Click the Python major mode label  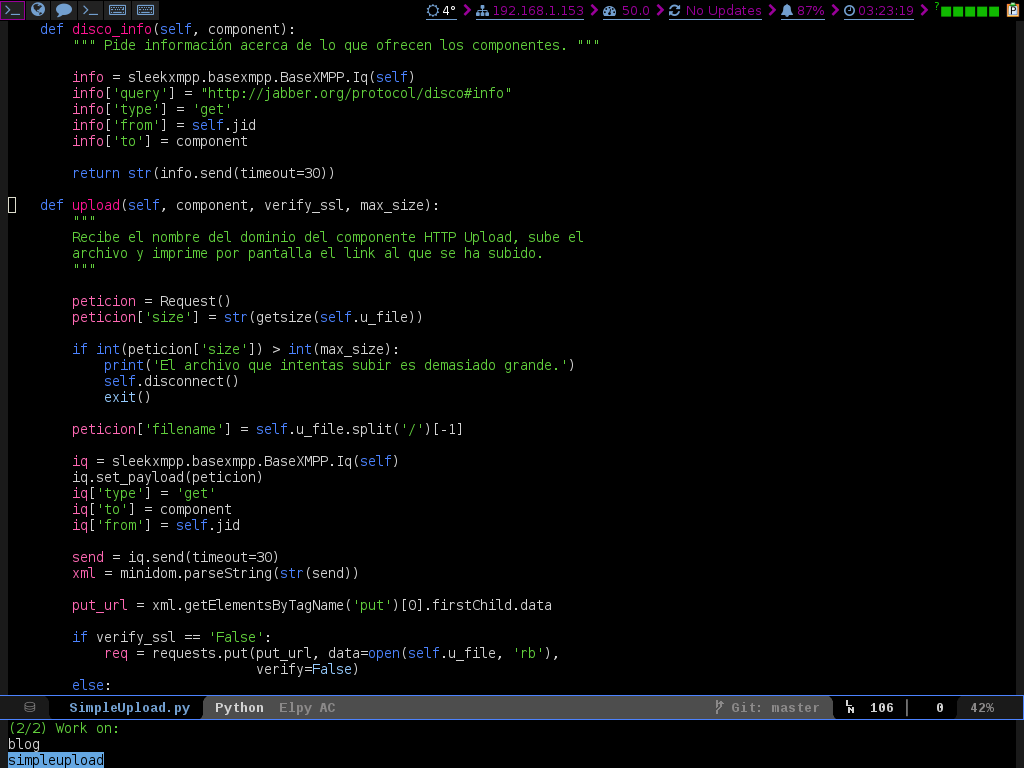pos(239,707)
